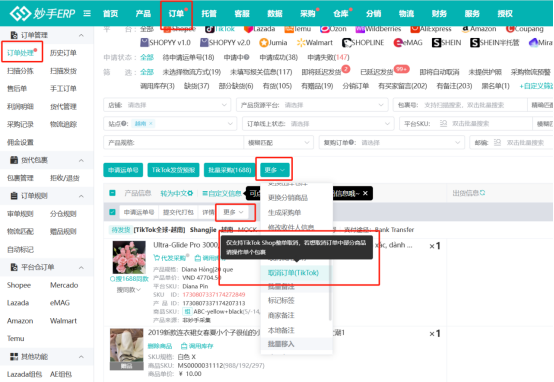Click 代发采购 cart icon on first product
Image resolution: width=554 pixels, height=382 pixels.
(x=157, y=258)
